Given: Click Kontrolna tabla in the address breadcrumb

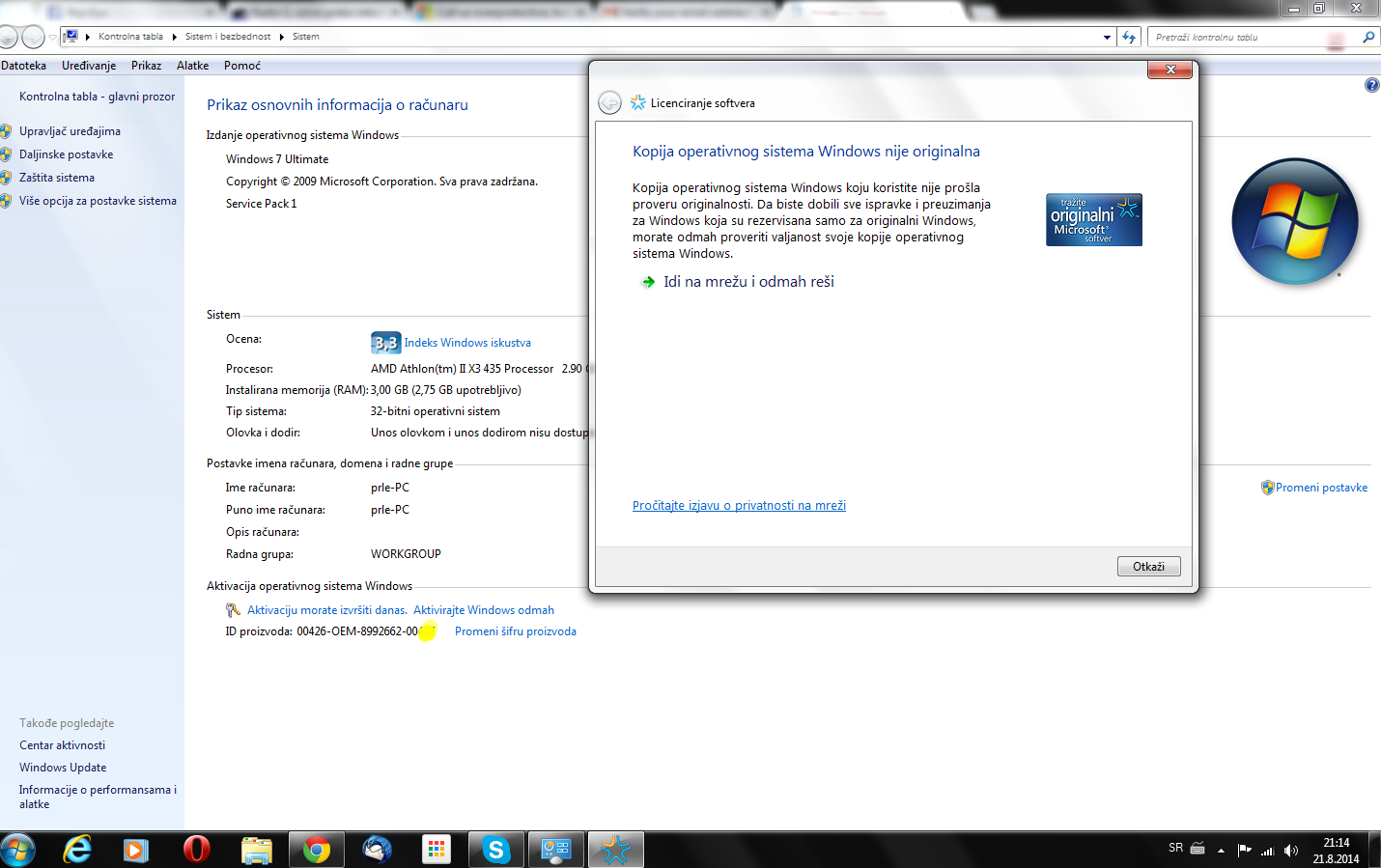Looking at the screenshot, I should click(x=130, y=37).
